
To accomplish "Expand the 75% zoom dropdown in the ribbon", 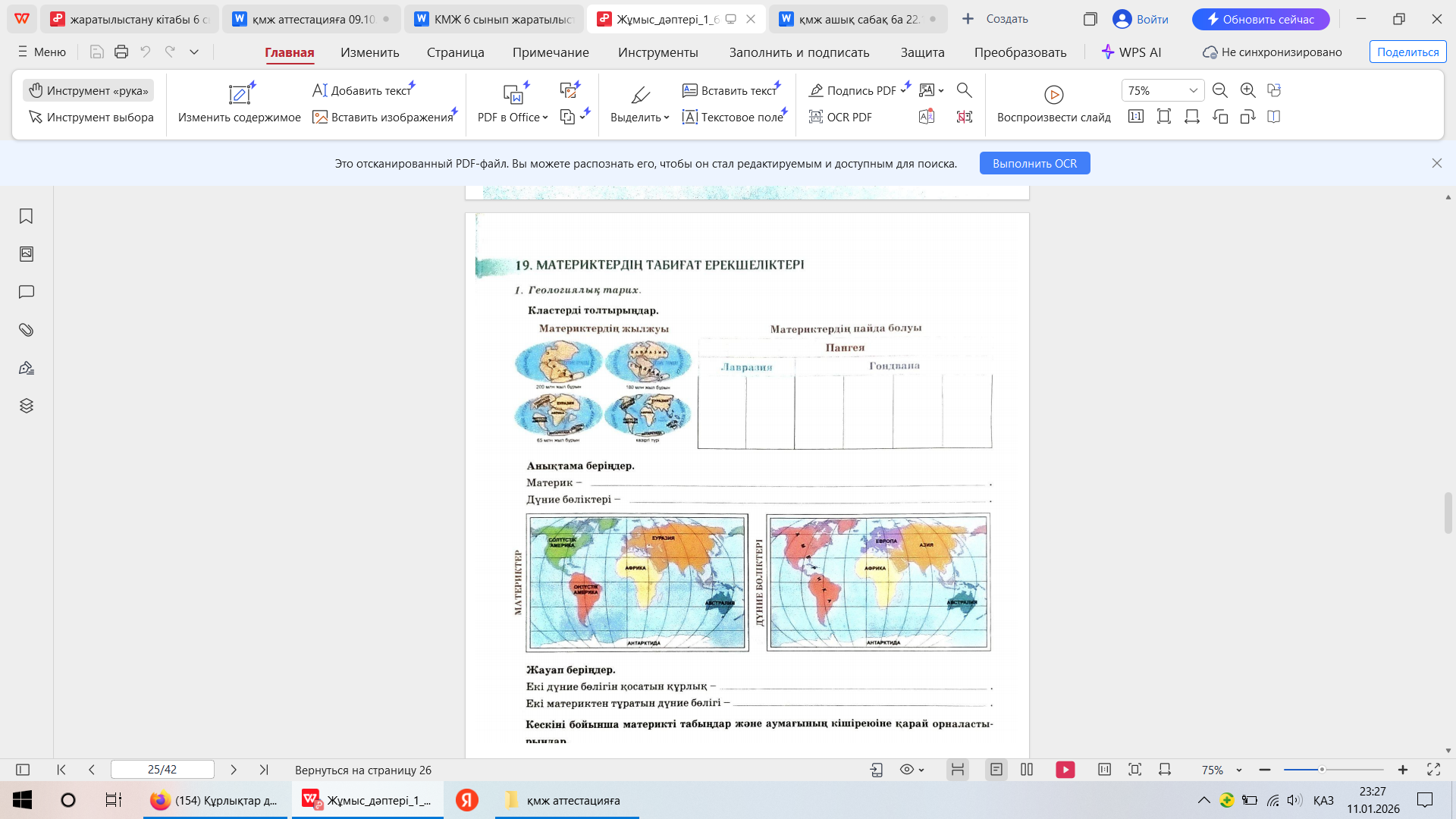I will tap(1193, 90).
